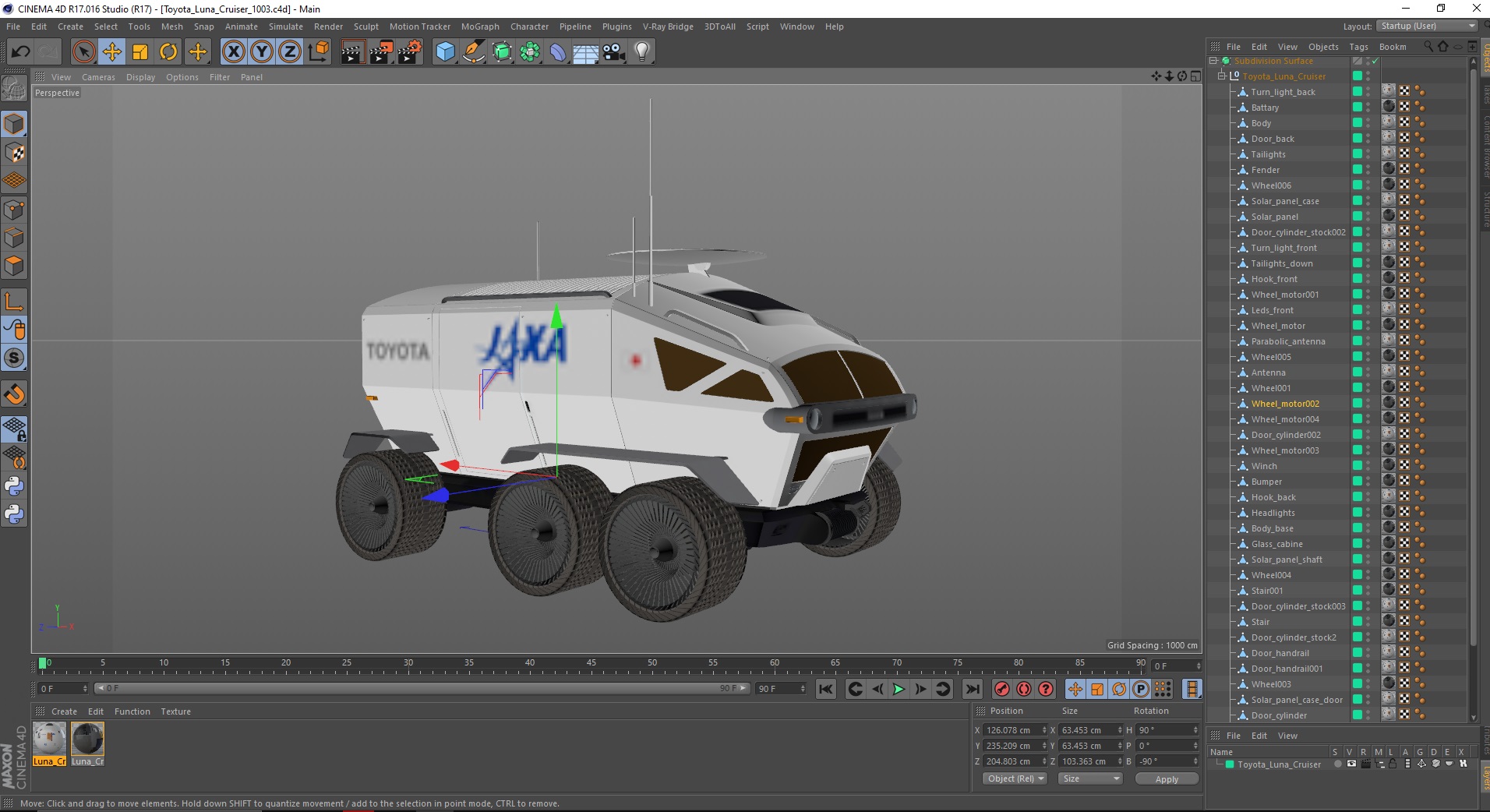Screen dimensions: 1490x812
Task: Select the Parabolic_antenna object
Action: click(x=1288, y=341)
